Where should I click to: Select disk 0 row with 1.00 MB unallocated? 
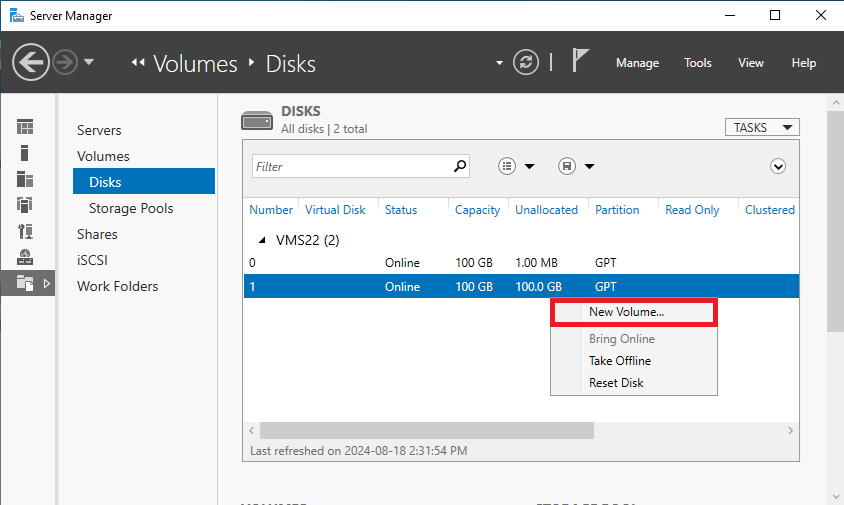click(521, 263)
